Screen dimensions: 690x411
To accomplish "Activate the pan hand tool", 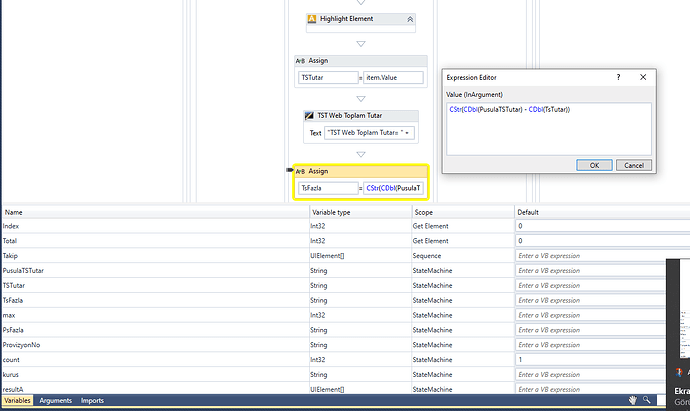I will [x=632, y=400].
